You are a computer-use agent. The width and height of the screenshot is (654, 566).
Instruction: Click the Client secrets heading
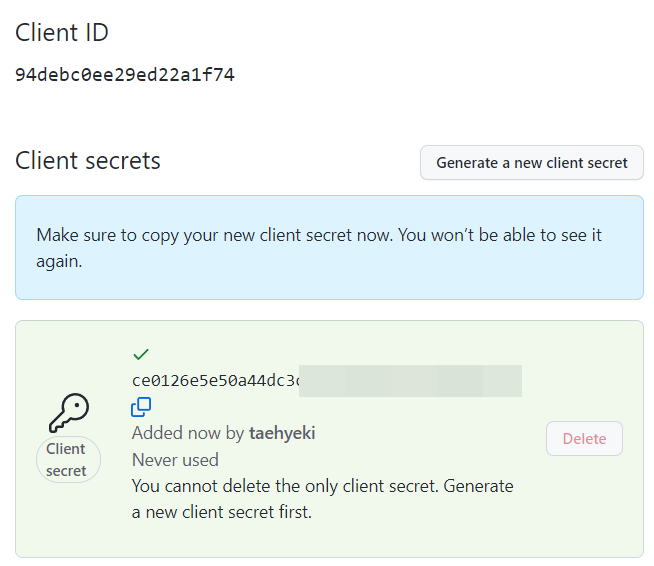(88, 161)
